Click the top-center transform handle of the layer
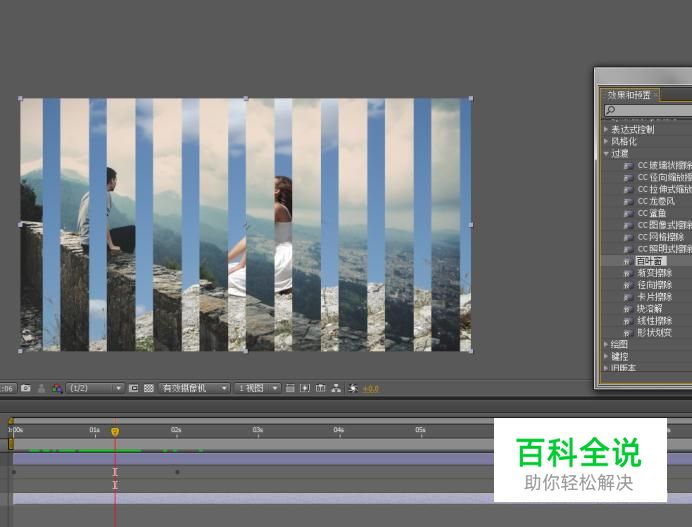This screenshot has width=692, height=527. point(246,98)
